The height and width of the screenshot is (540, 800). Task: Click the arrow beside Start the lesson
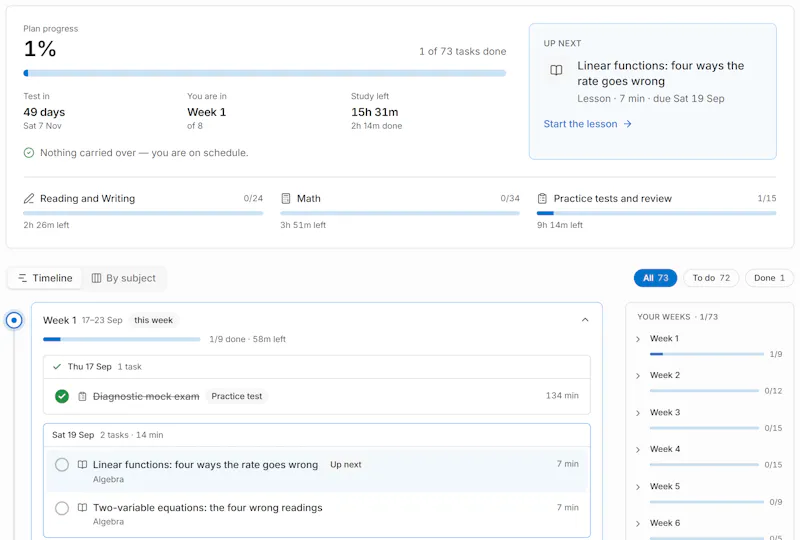pos(628,124)
